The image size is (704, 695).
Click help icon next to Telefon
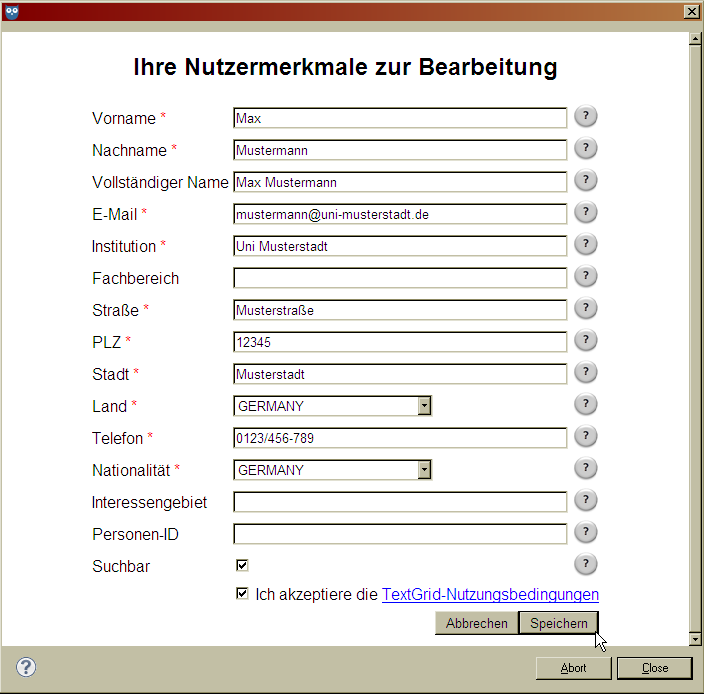pyautogui.click(x=586, y=437)
